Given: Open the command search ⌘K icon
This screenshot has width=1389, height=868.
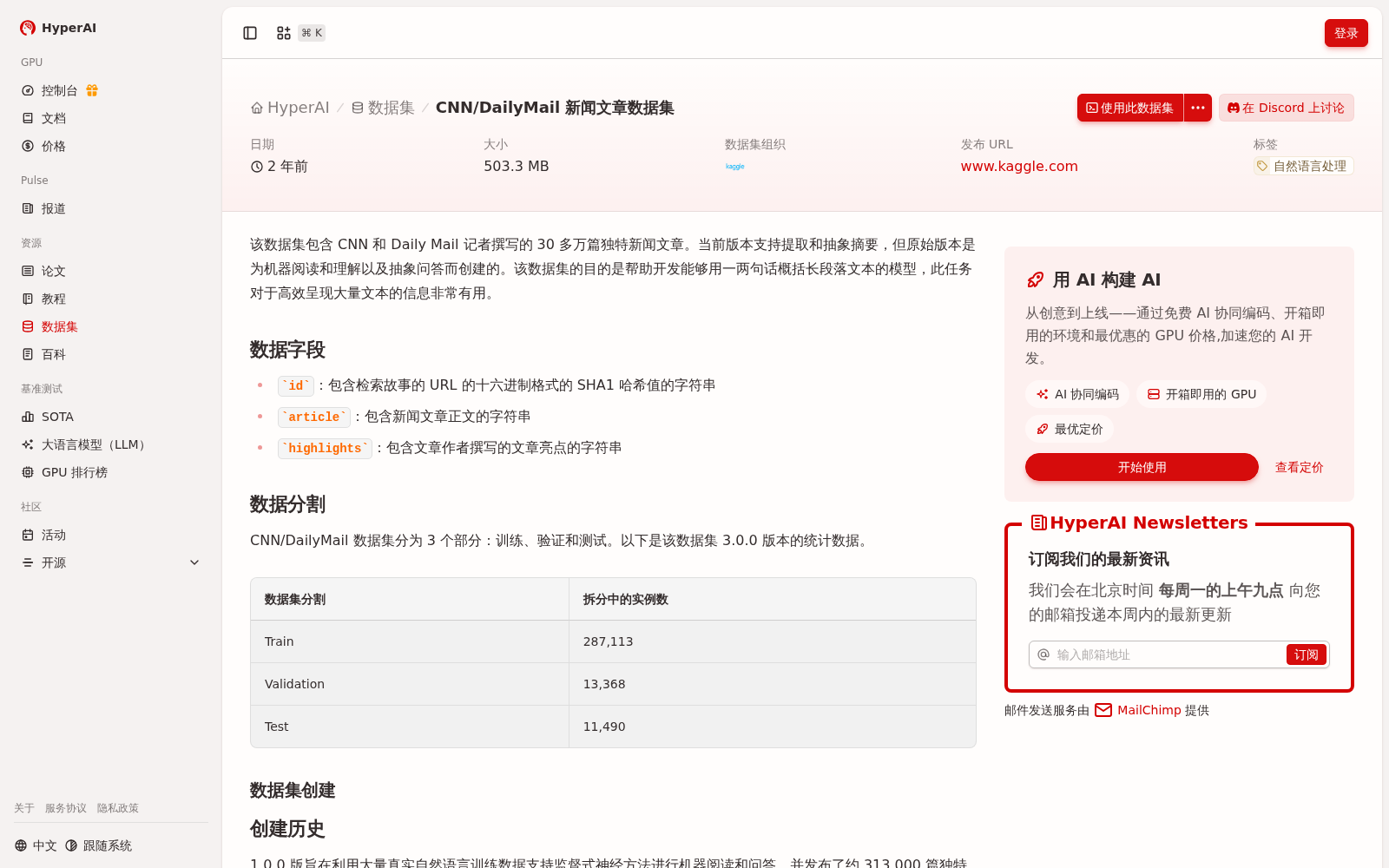Looking at the screenshot, I should (300, 33).
